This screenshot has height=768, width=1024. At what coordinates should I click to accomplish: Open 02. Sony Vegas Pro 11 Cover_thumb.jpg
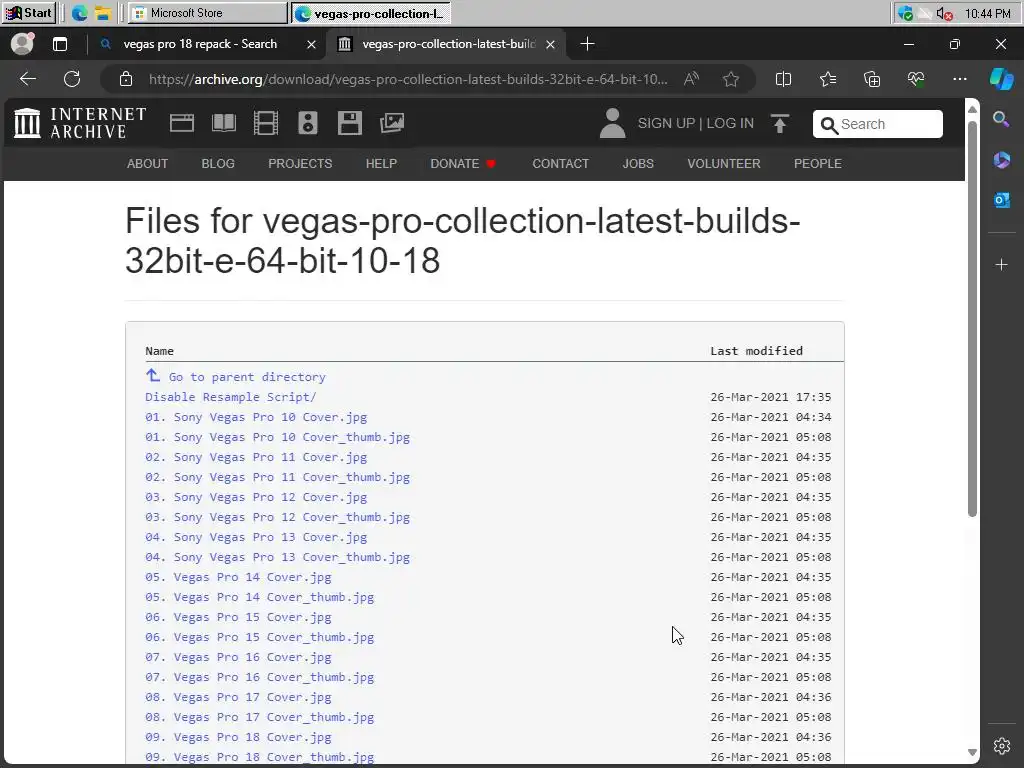click(x=278, y=477)
